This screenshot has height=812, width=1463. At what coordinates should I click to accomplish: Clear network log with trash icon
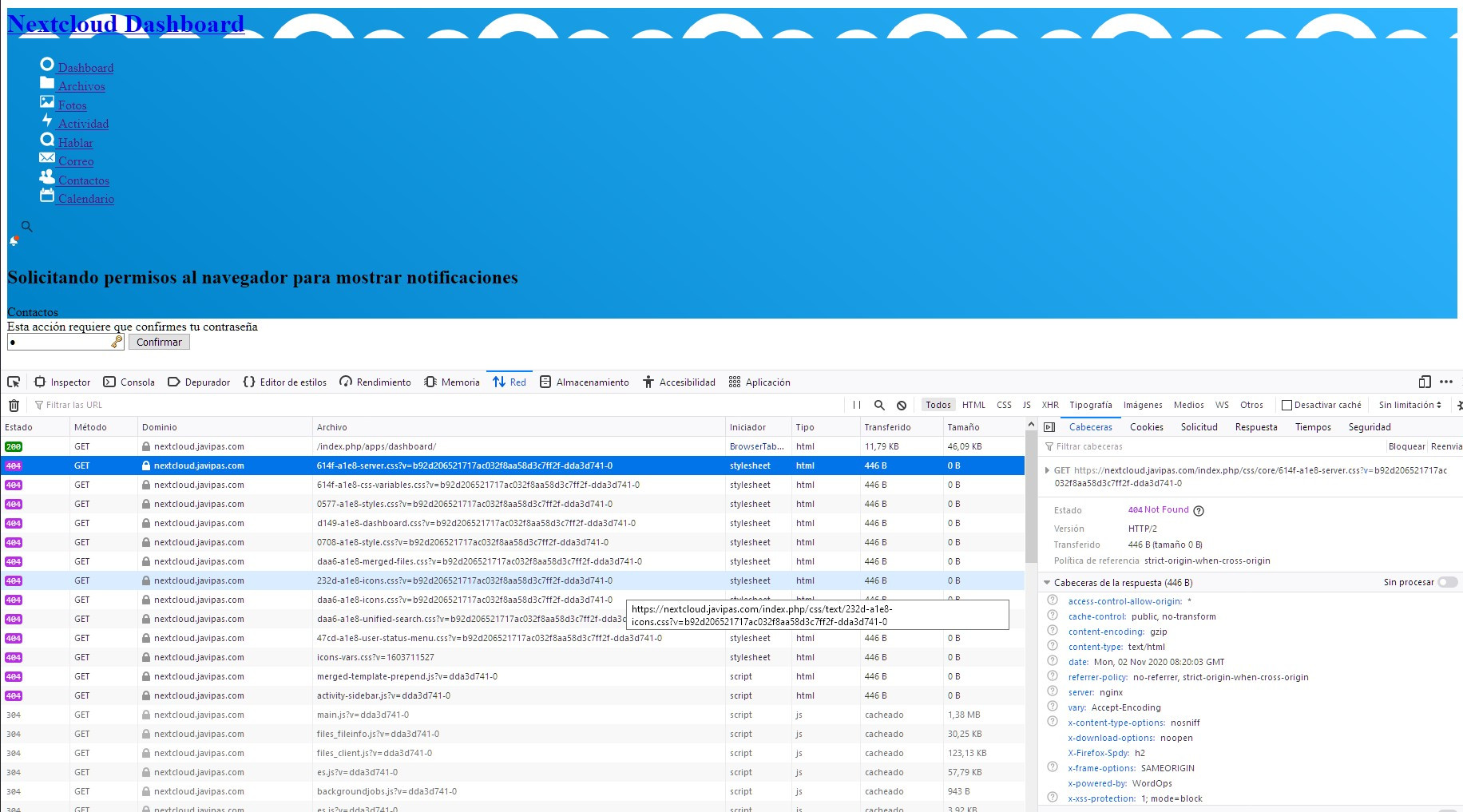(x=14, y=406)
